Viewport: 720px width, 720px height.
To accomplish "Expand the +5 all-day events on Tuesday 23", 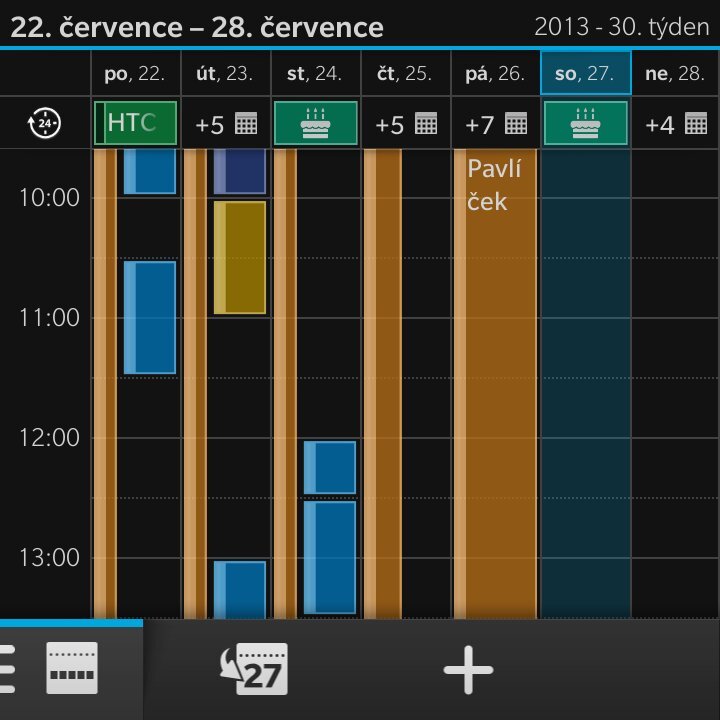I will pos(225,124).
